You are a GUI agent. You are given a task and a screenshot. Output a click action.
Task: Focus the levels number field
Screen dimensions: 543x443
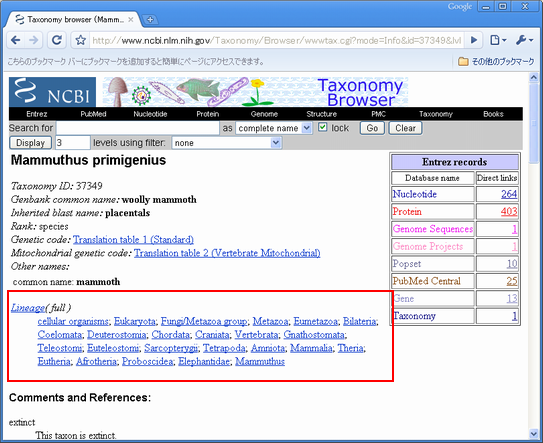point(73,143)
